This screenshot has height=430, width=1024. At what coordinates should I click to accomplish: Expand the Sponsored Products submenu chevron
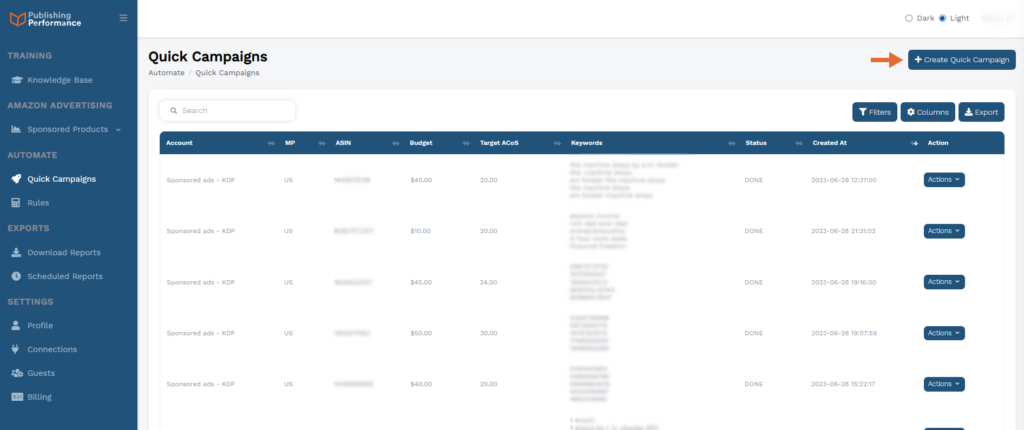pyautogui.click(x=118, y=130)
